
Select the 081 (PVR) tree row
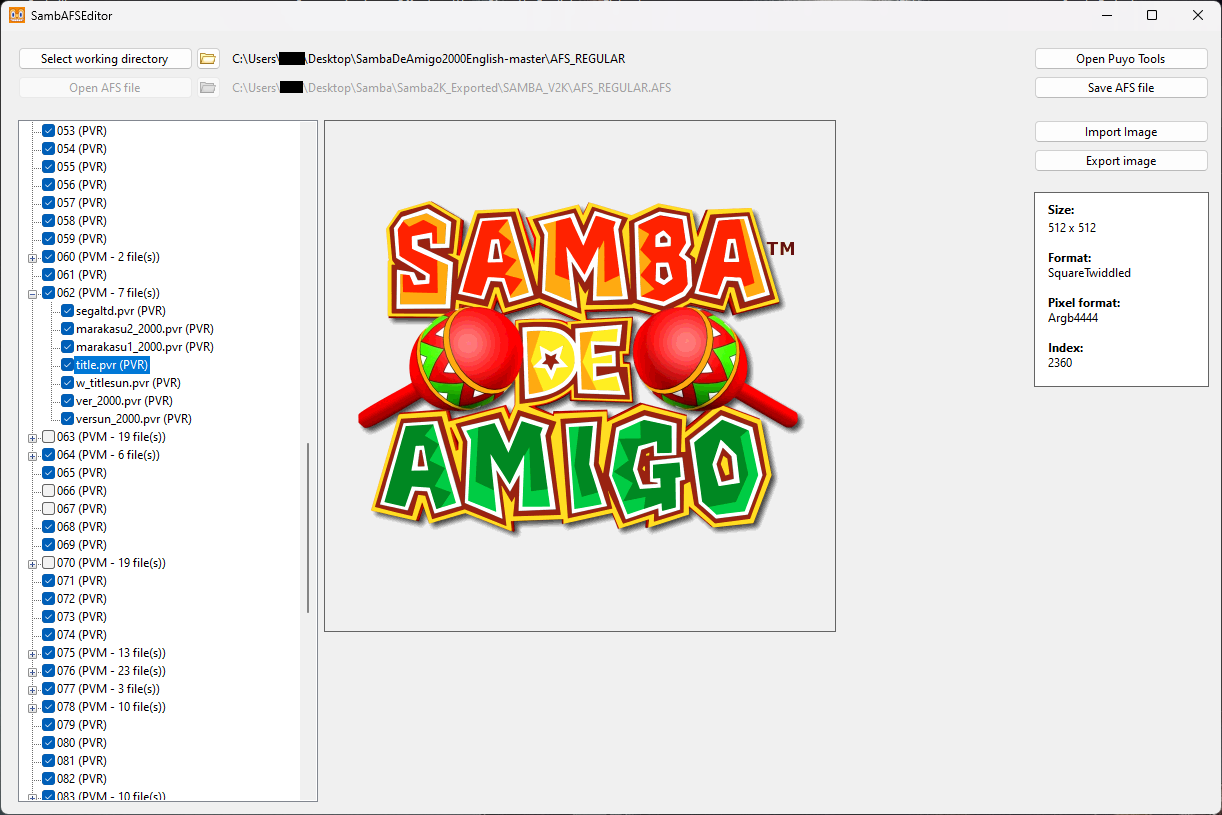point(82,761)
